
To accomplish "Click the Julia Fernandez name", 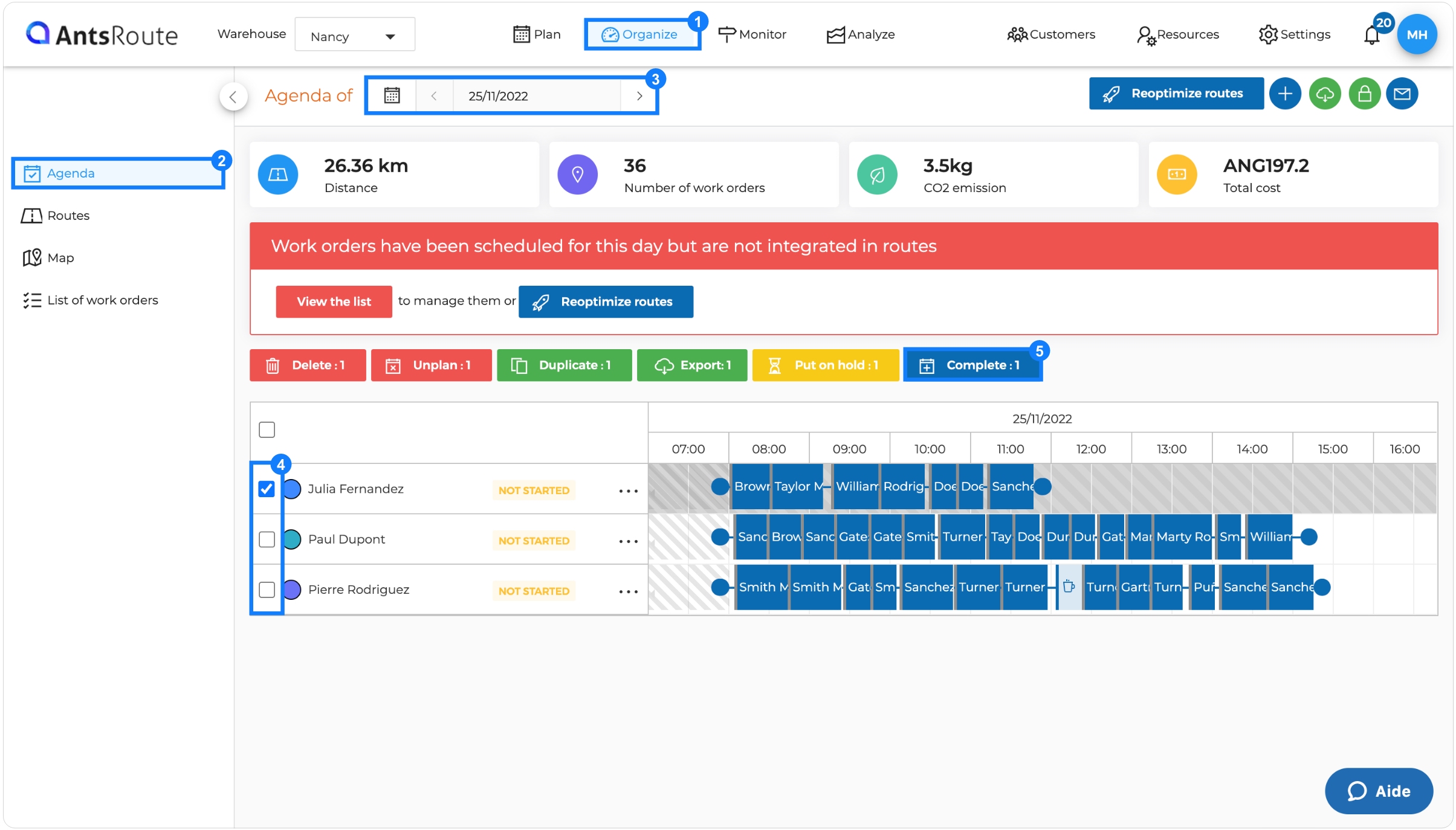I will coord(355,489).
